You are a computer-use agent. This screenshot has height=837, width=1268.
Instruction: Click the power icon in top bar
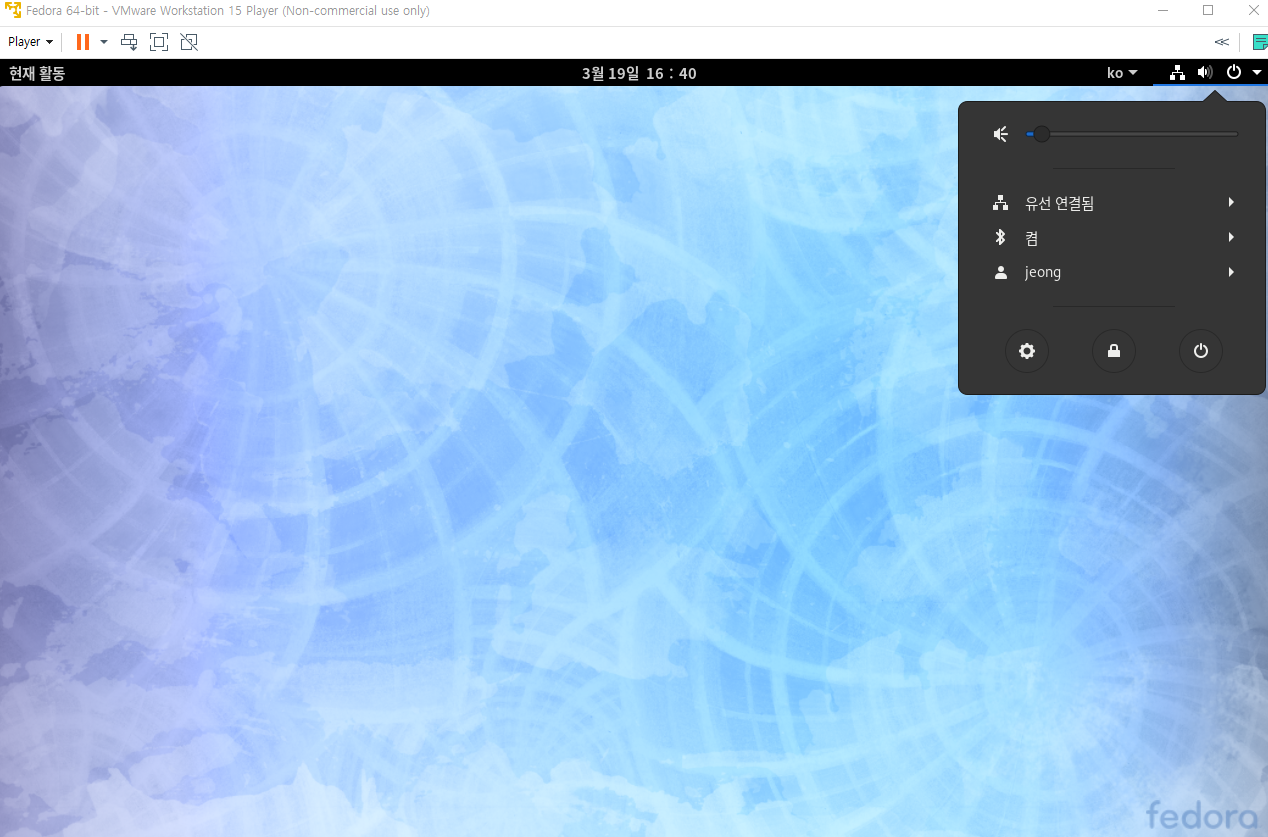(x=1234, y=73)
